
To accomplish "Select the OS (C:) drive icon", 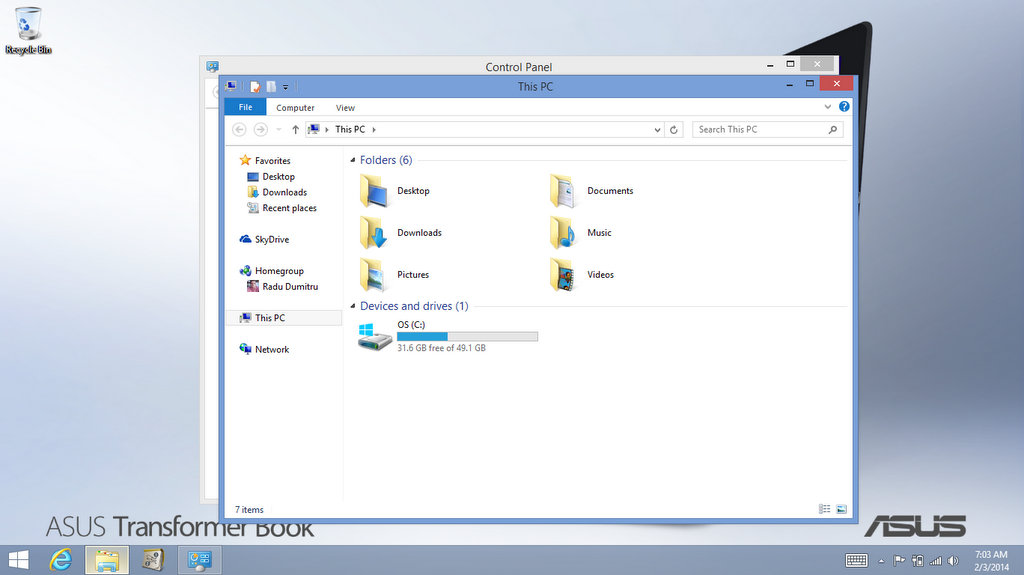I will [375, 336].
